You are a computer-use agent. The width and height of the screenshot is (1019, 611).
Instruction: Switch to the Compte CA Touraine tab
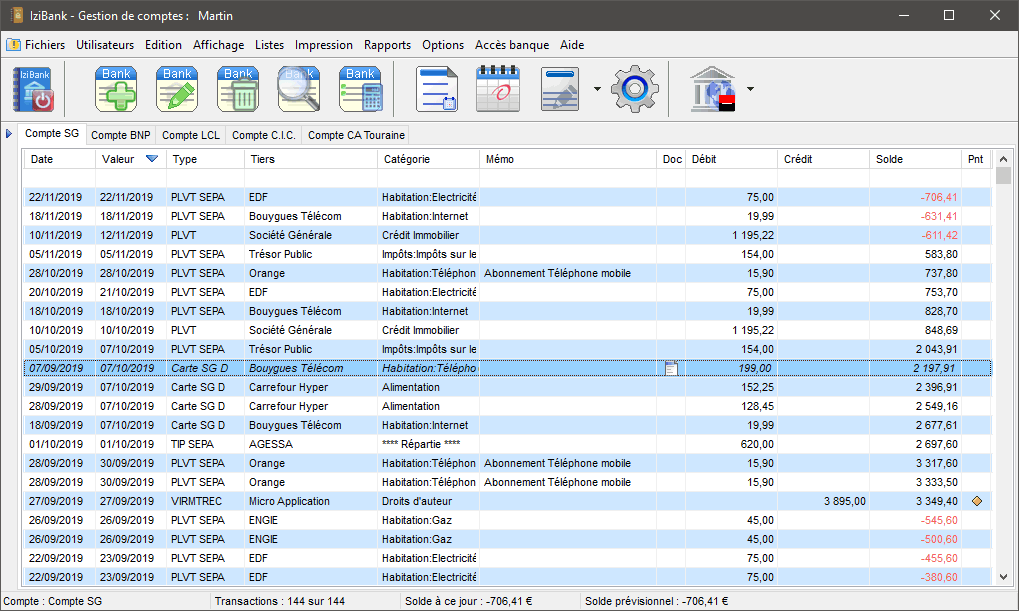tap(356, 135)
